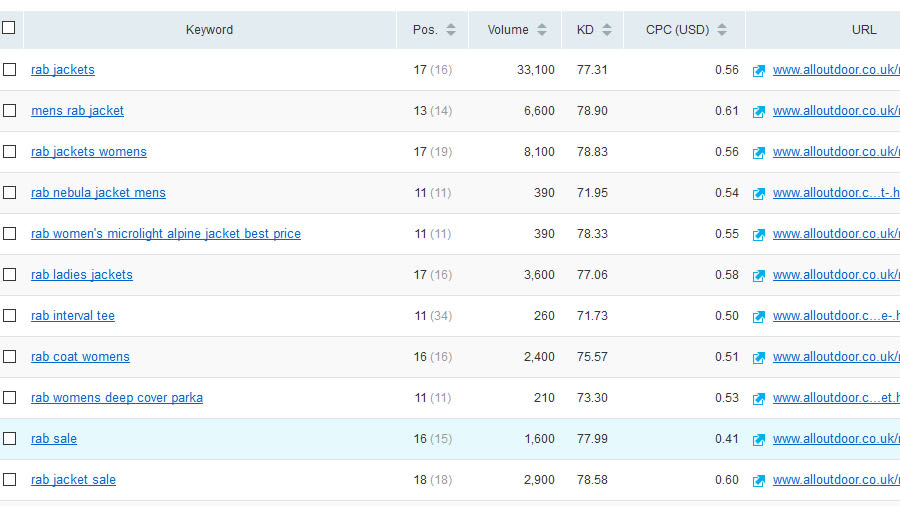This screenshot has height=506, width=900.
Task: Sort table by Volume column arrows
Action: [x=542, y=30]
